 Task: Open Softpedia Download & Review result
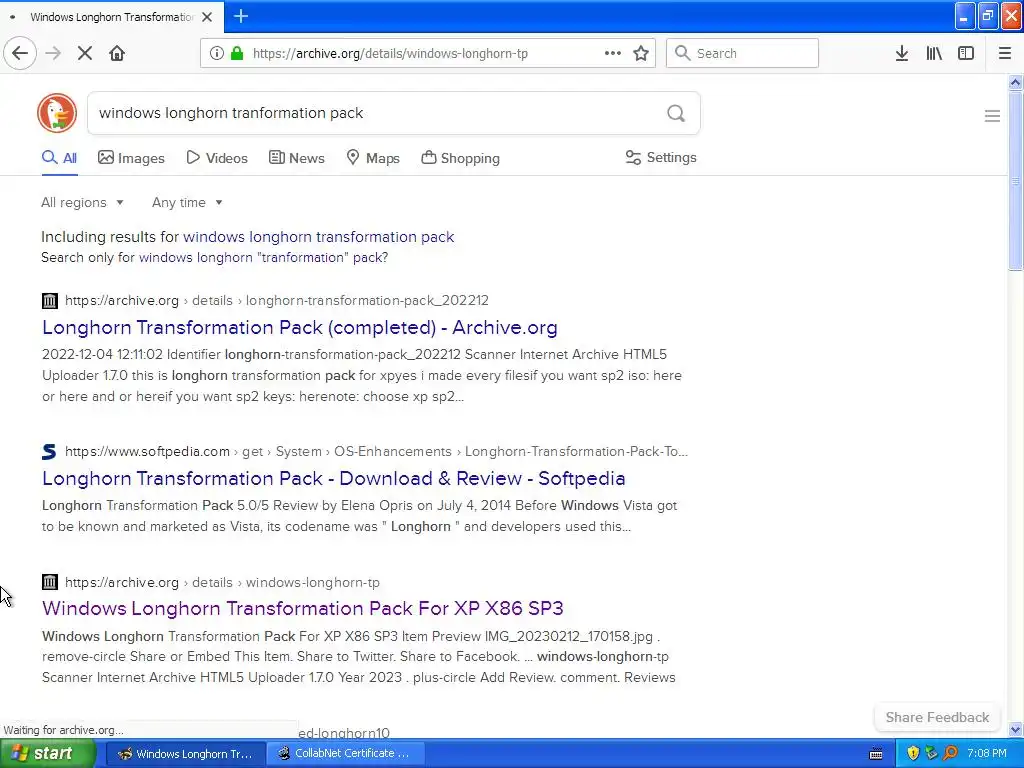334,478
